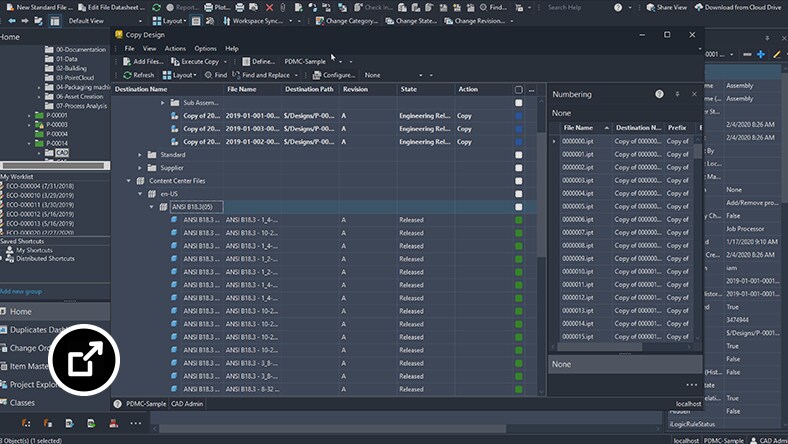This screenshot has height=444, width=788.
Task: Check the Sub Assemblies row checkbox
Action: (x=518, y=102)
